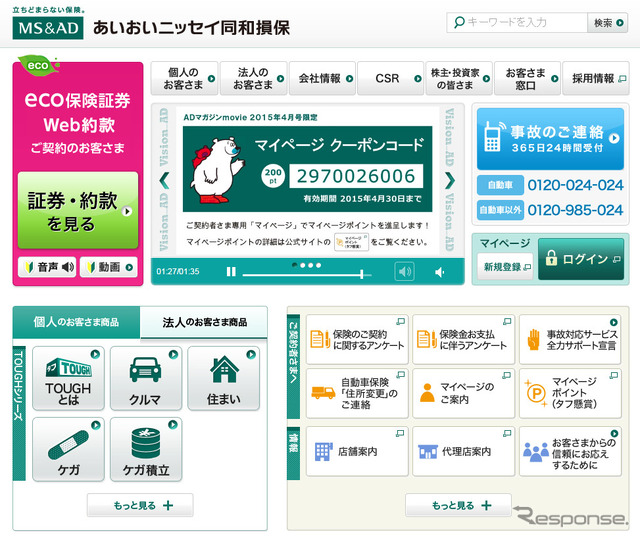Switch to 法人のお客さま商品 tab
The image size is (640, 538).
coord(204,322)
